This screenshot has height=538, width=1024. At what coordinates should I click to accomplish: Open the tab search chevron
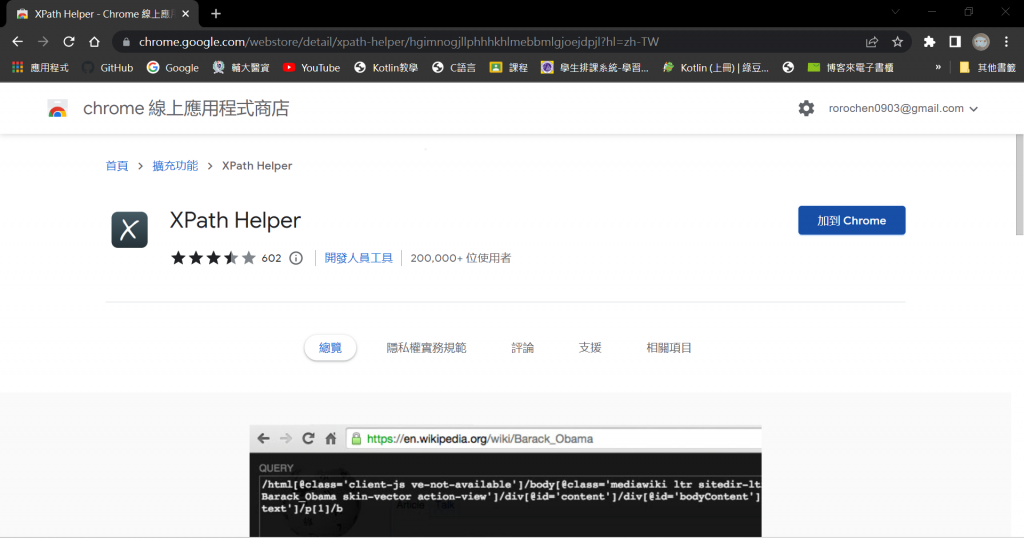click(895, 12)
